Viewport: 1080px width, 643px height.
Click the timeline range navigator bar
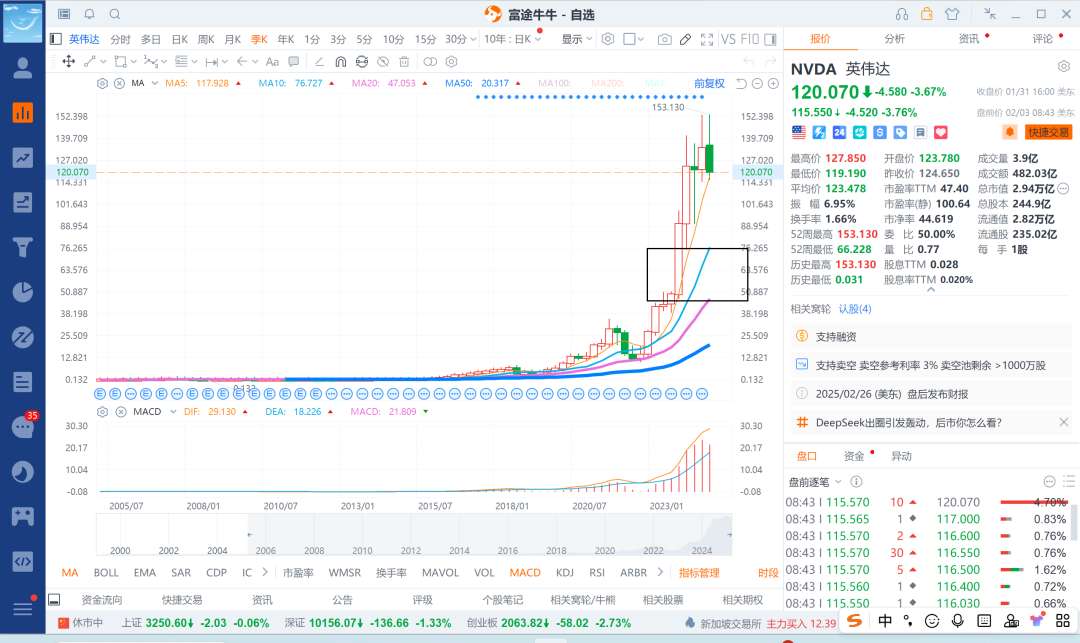coord(414,534)
